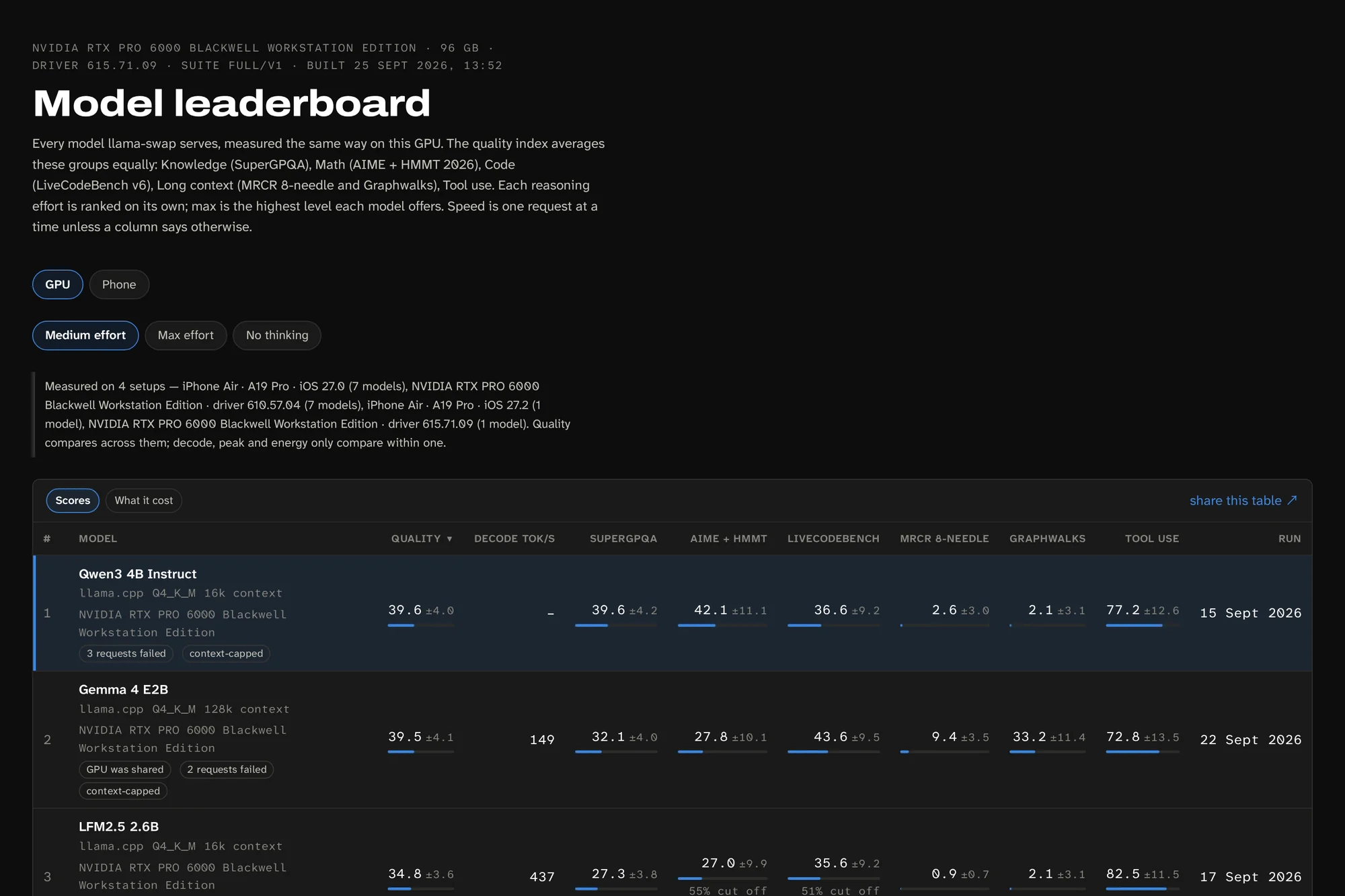
Task: Switch to the Phone device pill
Action: (119, 284)
